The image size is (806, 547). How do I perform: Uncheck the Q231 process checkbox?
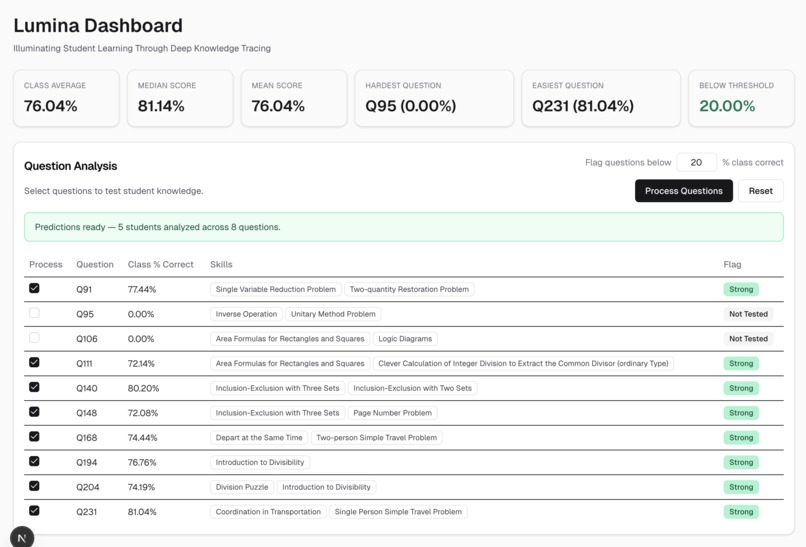pyautogui.click(x=34, y=510)
